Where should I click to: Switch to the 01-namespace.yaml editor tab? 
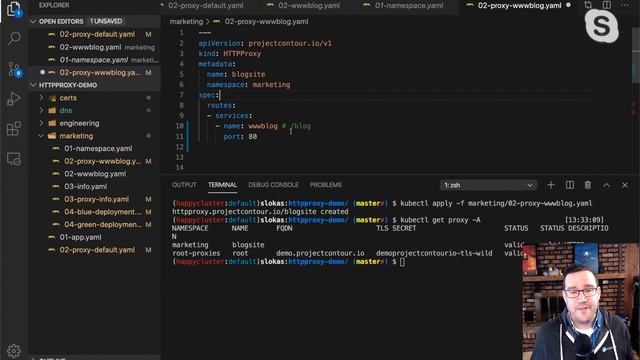(409, 5)
